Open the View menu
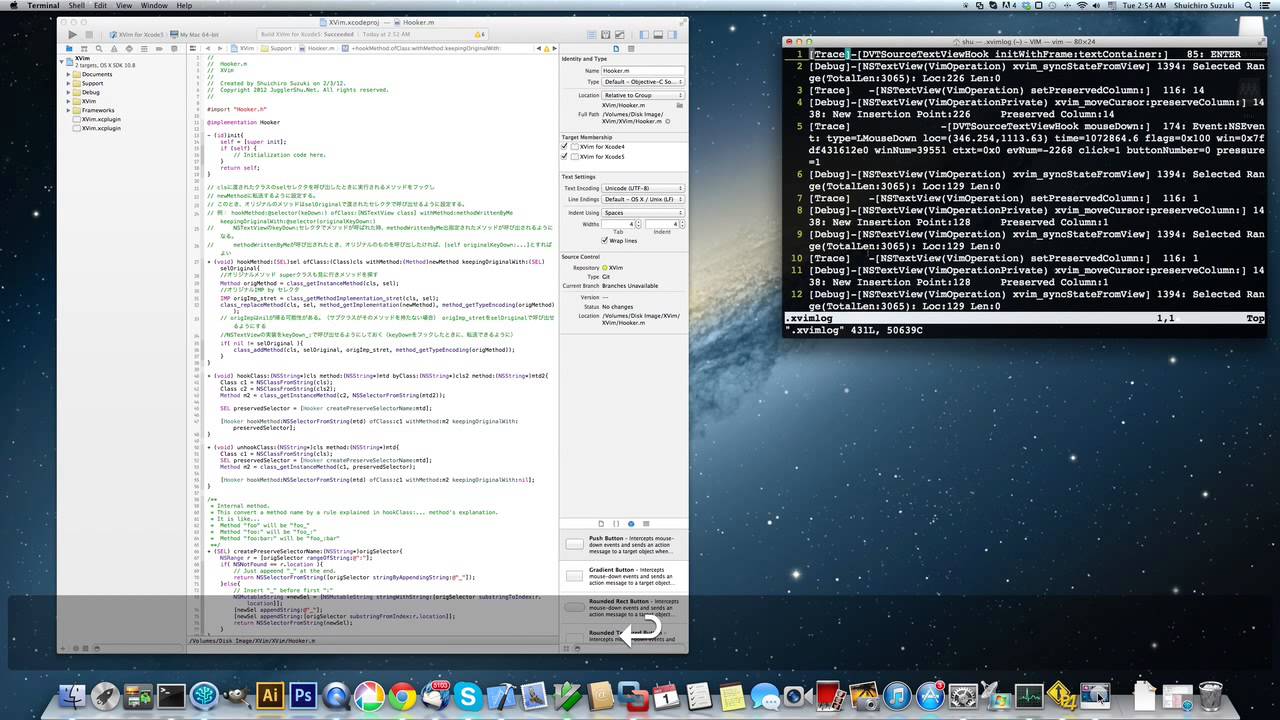The height and width of the screenshot is (720, 1280). (123, 6)
